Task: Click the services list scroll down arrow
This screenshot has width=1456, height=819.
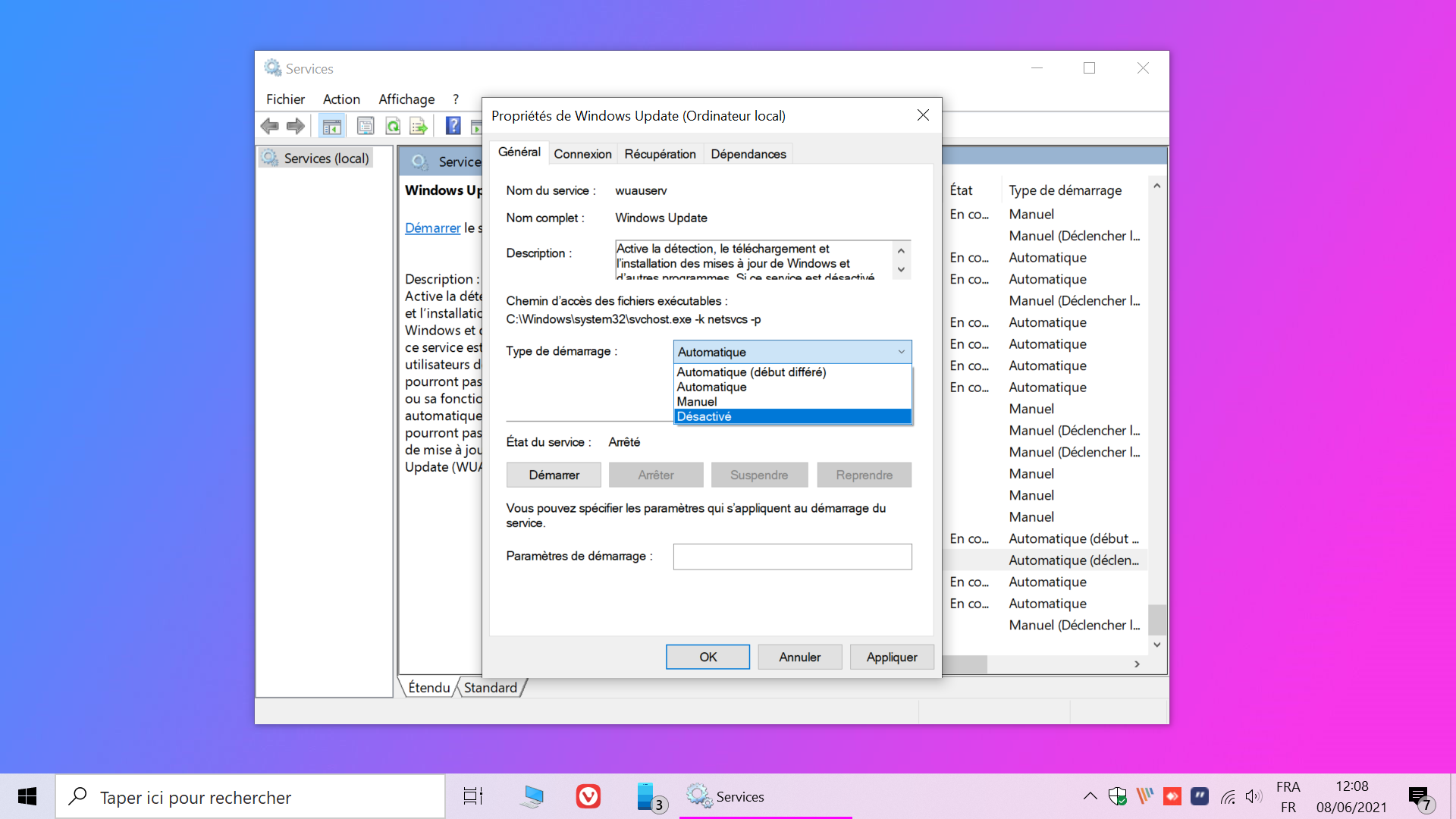Action: [x=1157, y=645]
